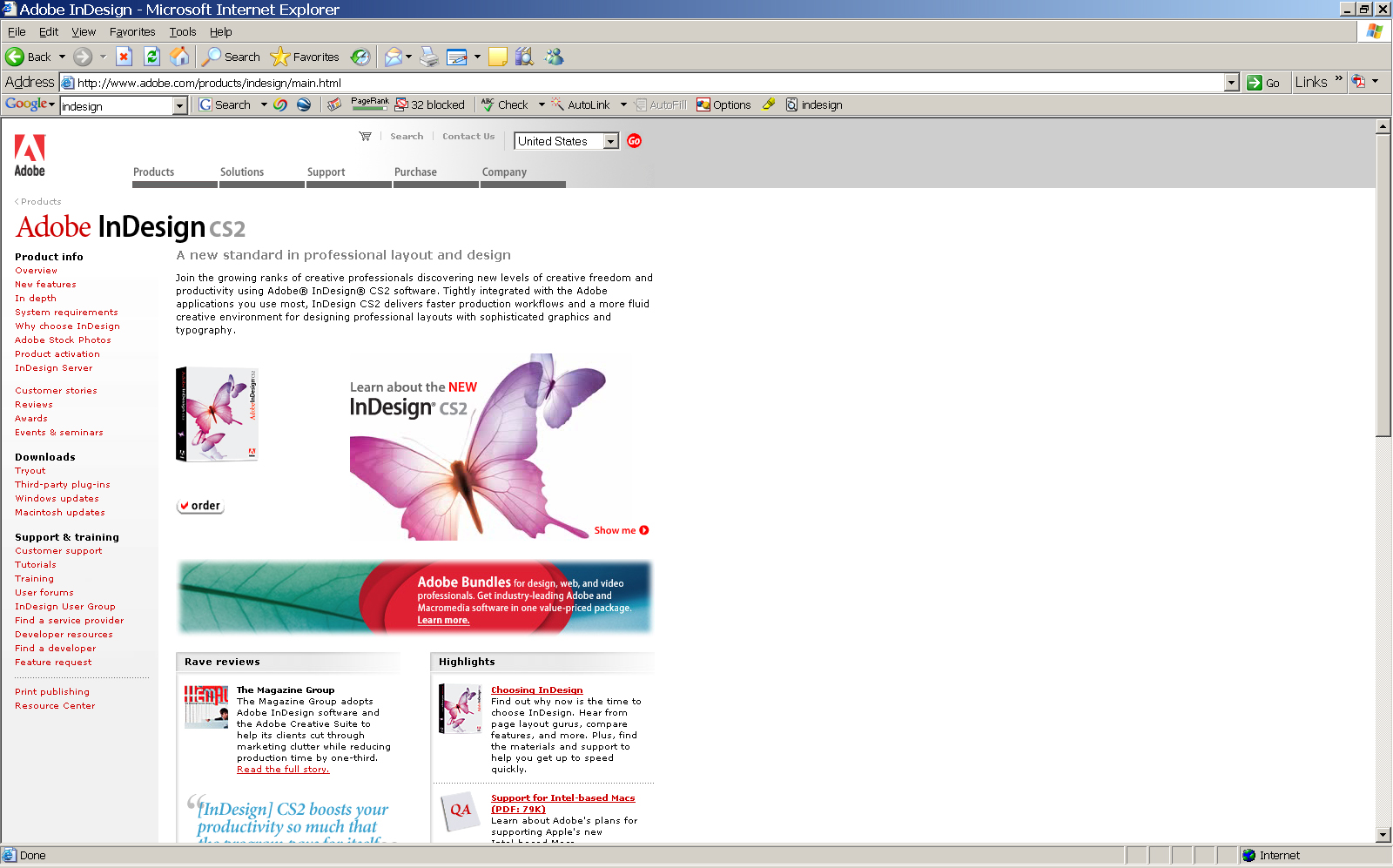Screen dimensions: 1393x868
Task: Open the United States region dropdown
Action: [x=611, y=141]
